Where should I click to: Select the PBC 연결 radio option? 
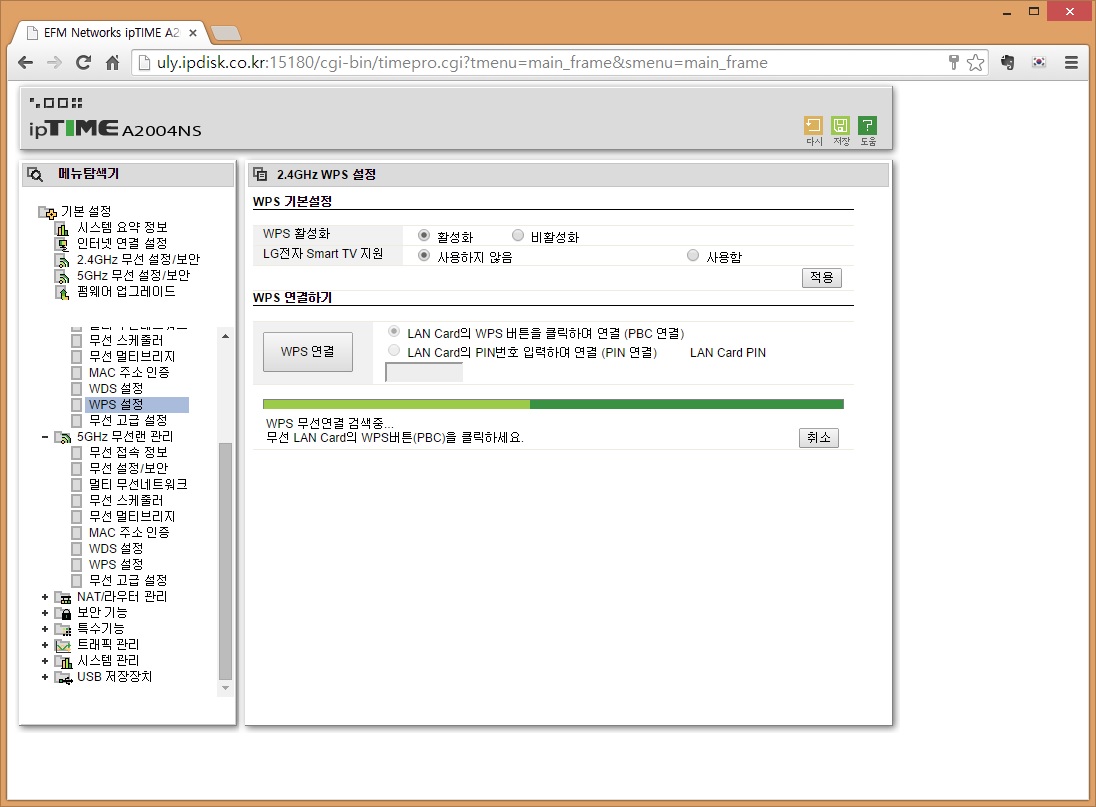pyautogui.click(x=394, y=331)
